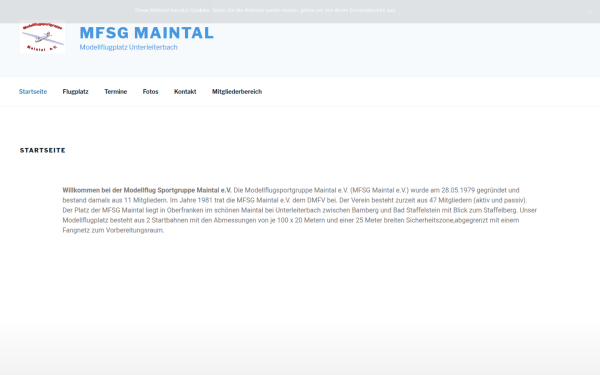
Task: Dismiss the cookie notice with the X
Action: pos(590,11)
